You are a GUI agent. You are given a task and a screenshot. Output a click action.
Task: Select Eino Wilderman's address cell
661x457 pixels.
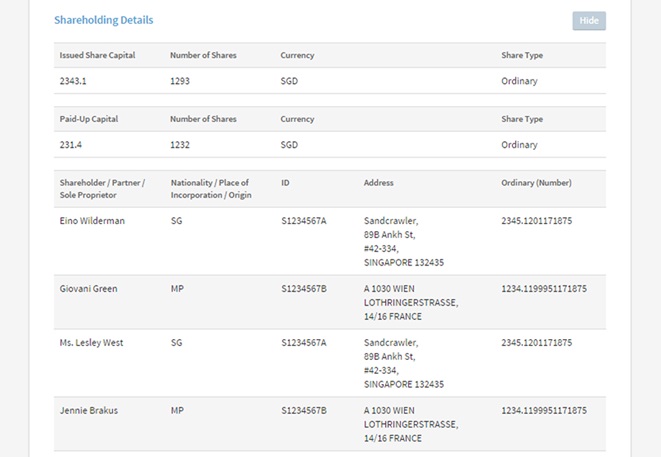[404, 241]
